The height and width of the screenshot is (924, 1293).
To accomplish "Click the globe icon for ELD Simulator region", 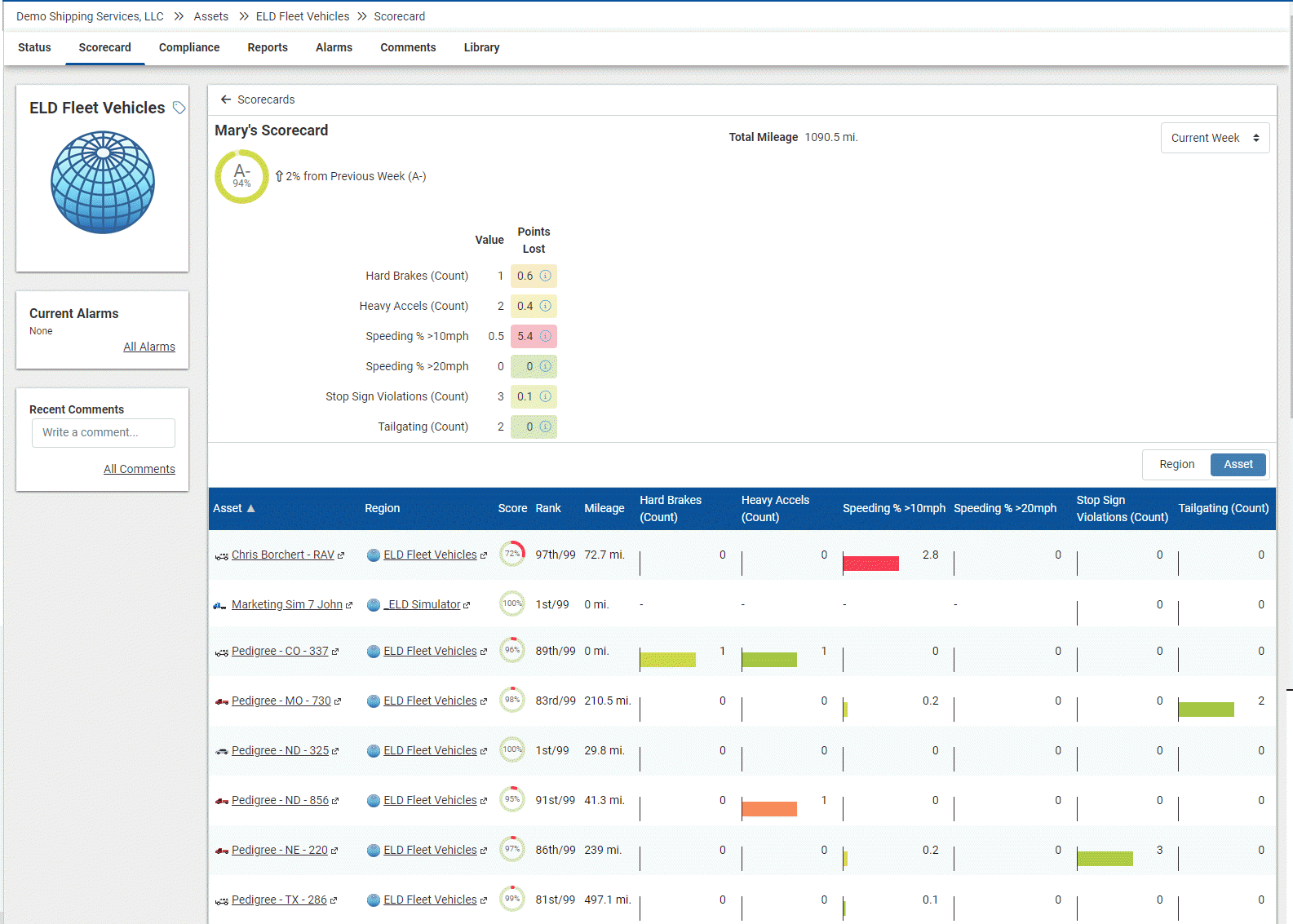I will click(374, 605).
